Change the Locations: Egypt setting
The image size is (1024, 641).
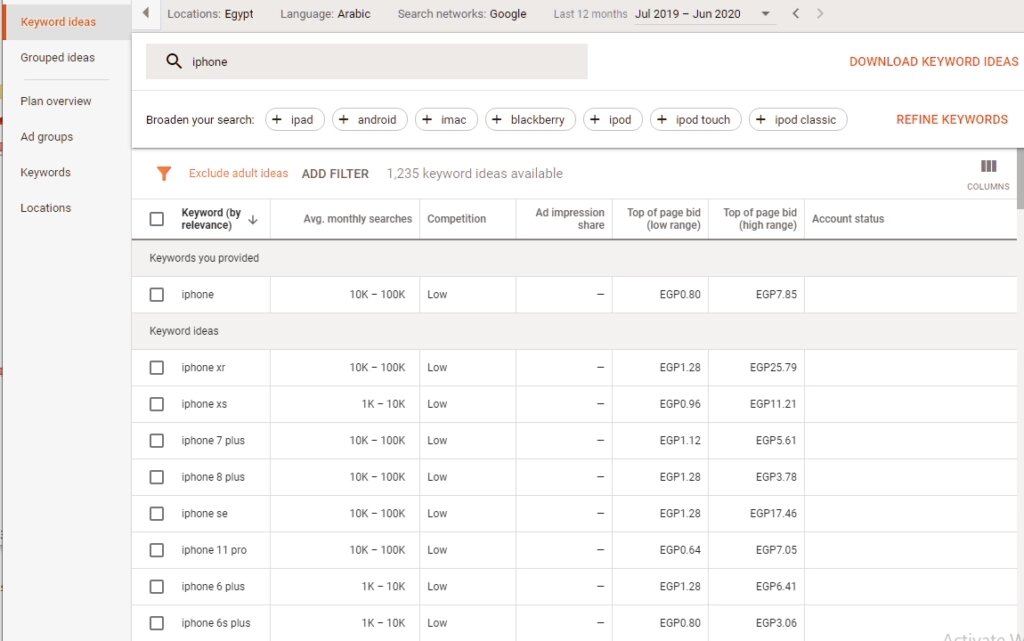click(210, 14)
